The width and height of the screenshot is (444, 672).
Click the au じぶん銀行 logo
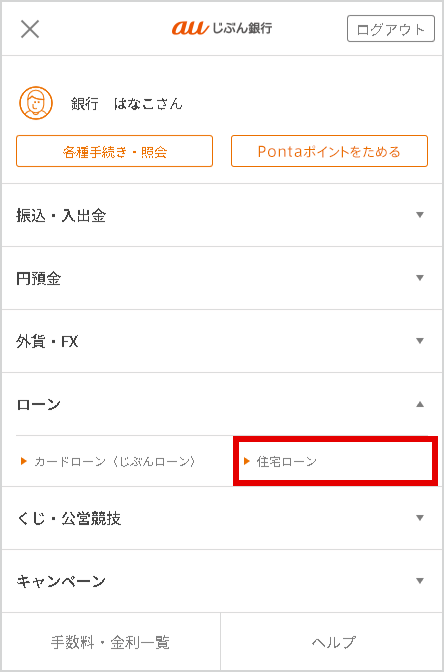(222, 28)
